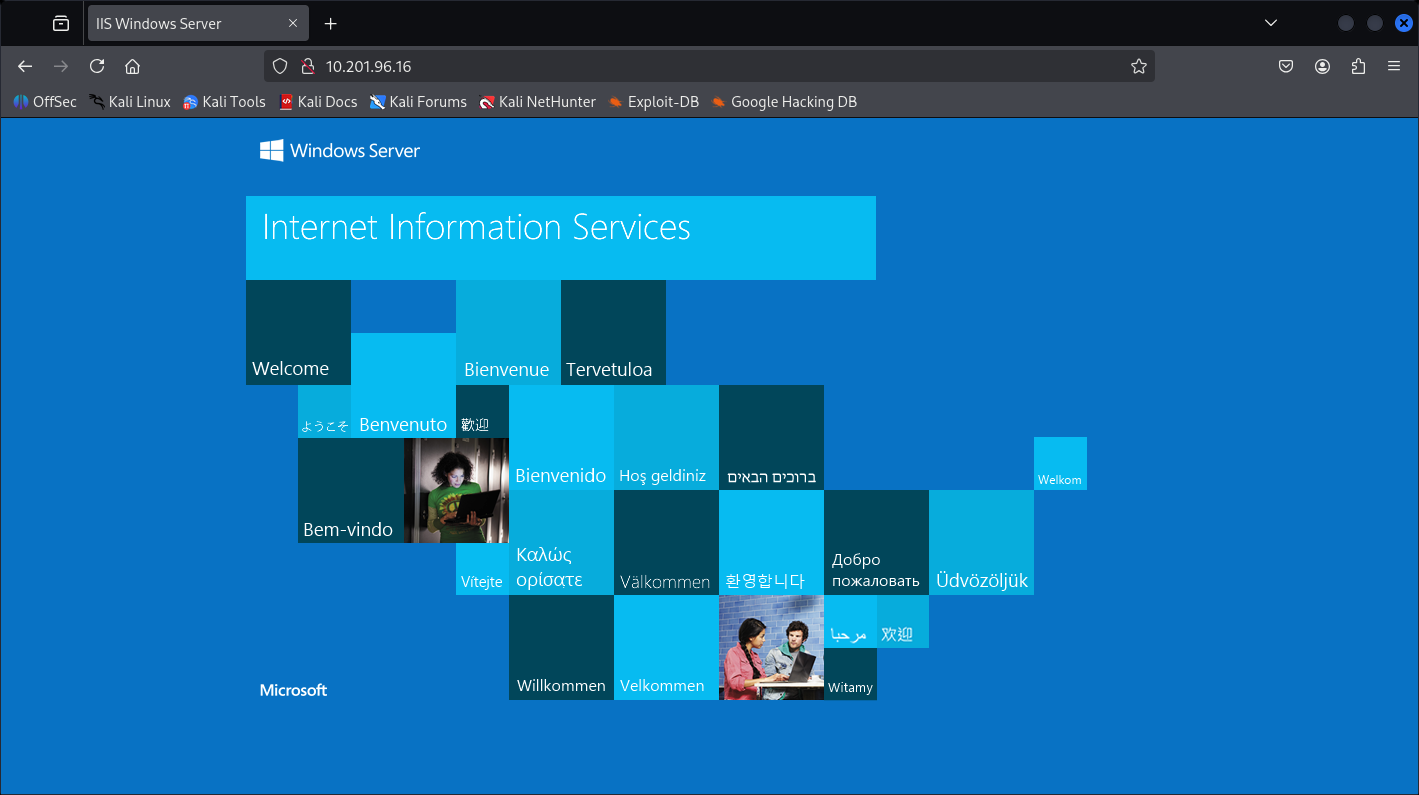Click the woman with laptop photo
Image resolution: width=1419 pixels, height=795 pixels.
click(456, 490)
